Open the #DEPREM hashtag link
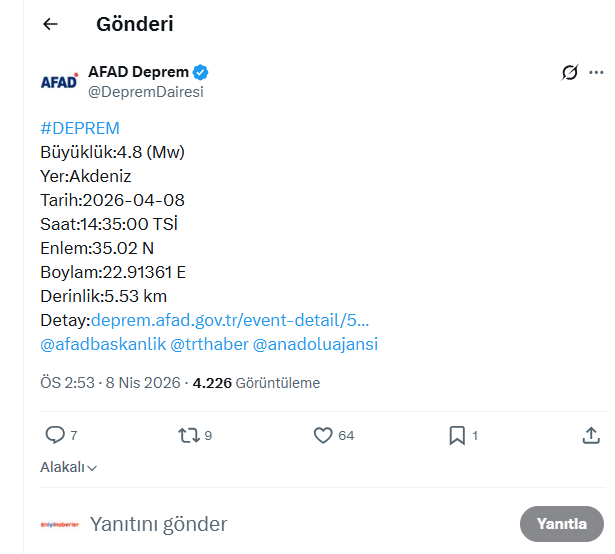The image size is (615, 554). click(80, 128)
